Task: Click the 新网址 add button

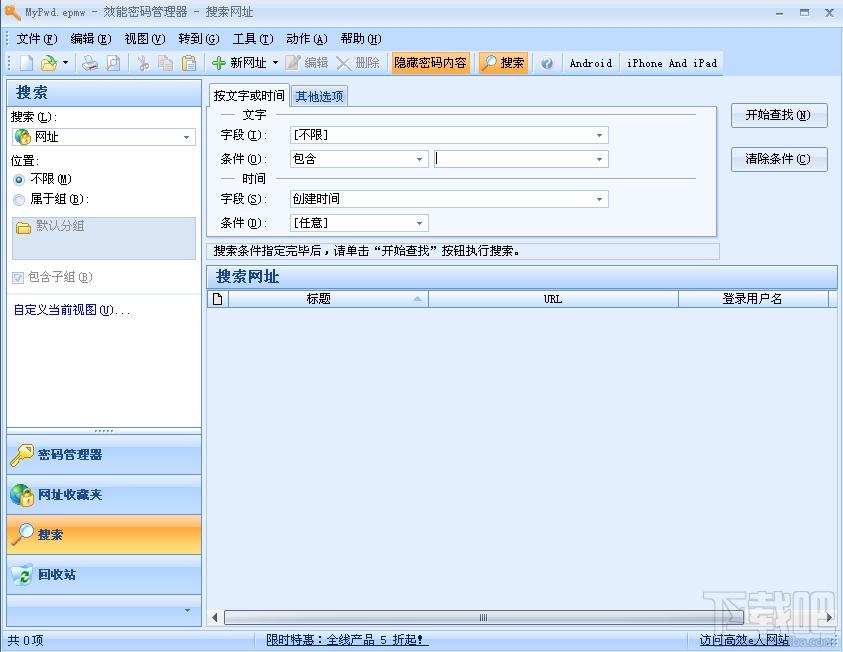Action: point(239,63)
